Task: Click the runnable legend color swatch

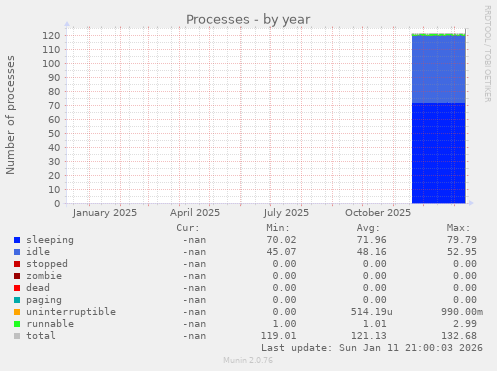Action: click(17, 324)
